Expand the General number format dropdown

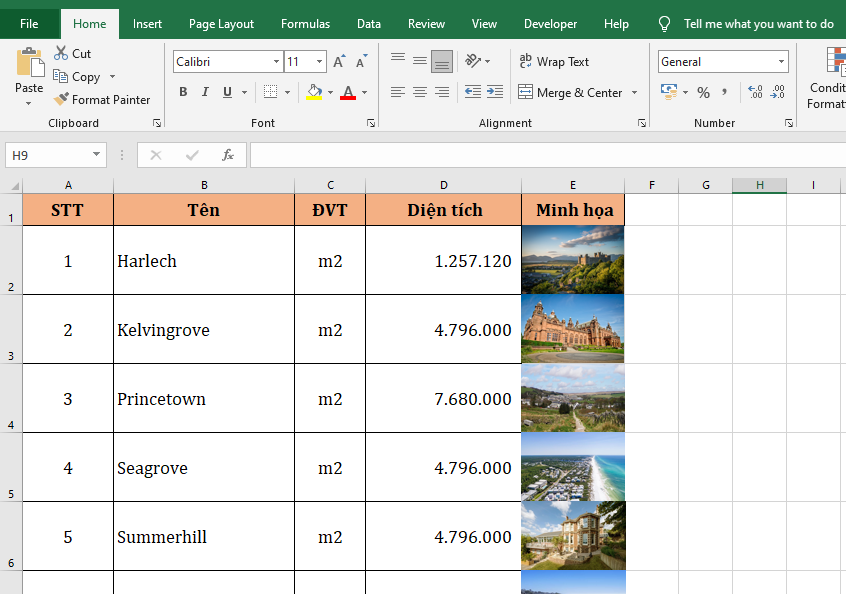pos(781,62)
